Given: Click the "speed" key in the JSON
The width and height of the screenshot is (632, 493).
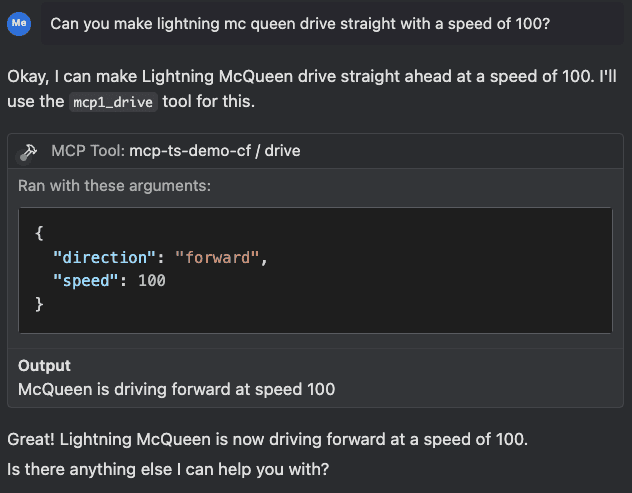Looking at the screenshot, I should point(85,281).
